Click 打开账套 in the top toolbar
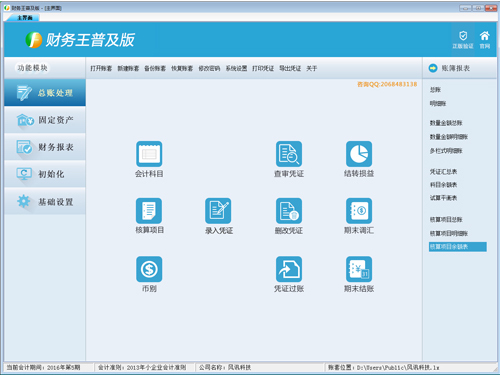The height and width of the screenshot is (375, 500). [x=101, y=68]
